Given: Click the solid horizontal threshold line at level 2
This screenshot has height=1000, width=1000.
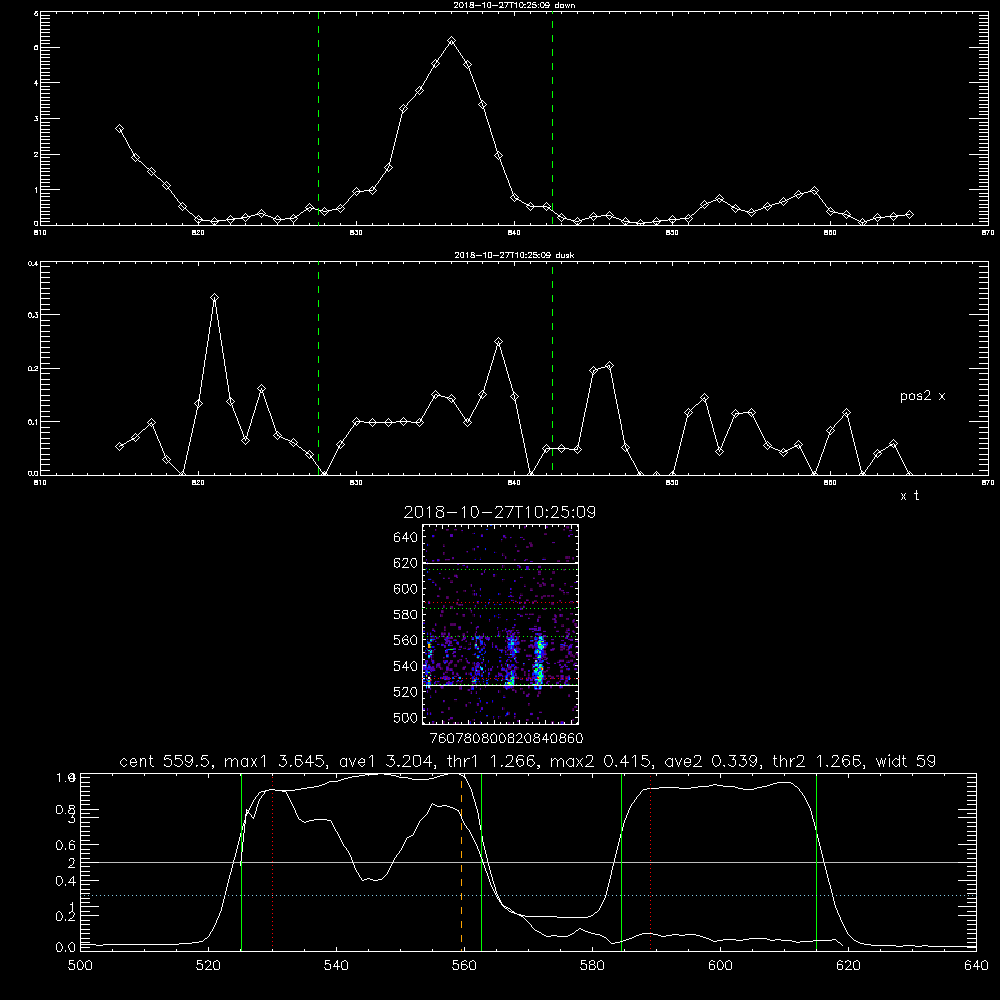Looking at the screenshot, I should pyautogui.click(x=528, y=862).
